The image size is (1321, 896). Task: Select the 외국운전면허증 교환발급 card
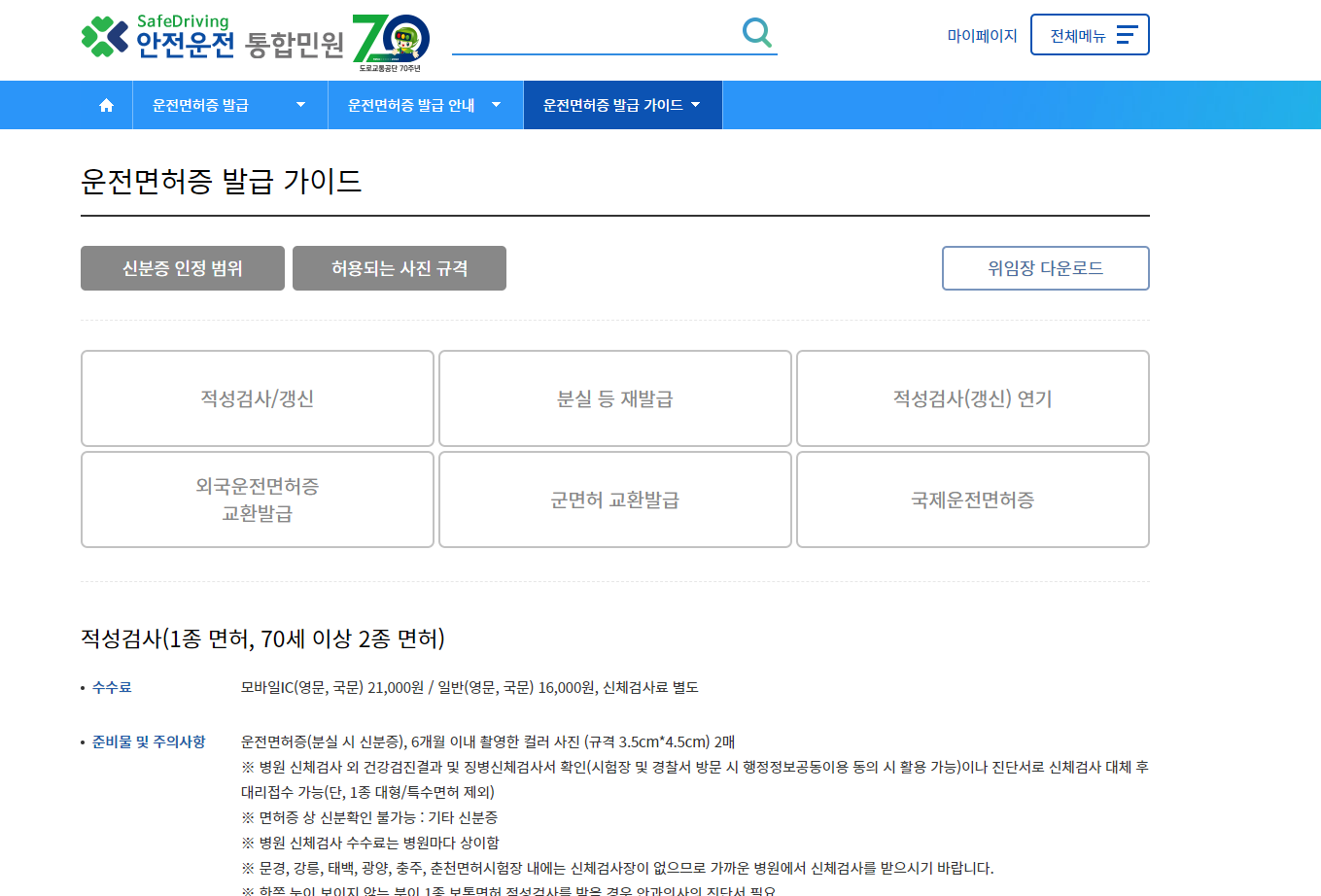coord(257,500)
